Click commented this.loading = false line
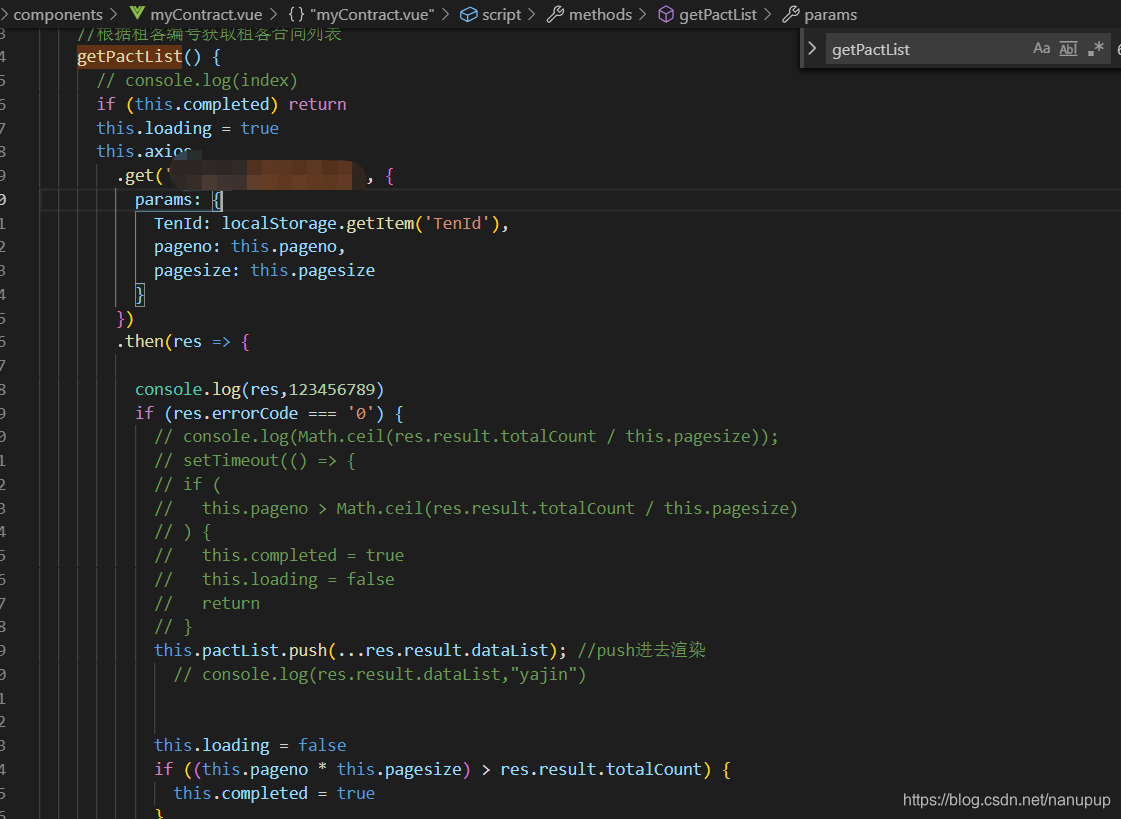Viewport: 1121px width, 819px height. tap(274, 579)
